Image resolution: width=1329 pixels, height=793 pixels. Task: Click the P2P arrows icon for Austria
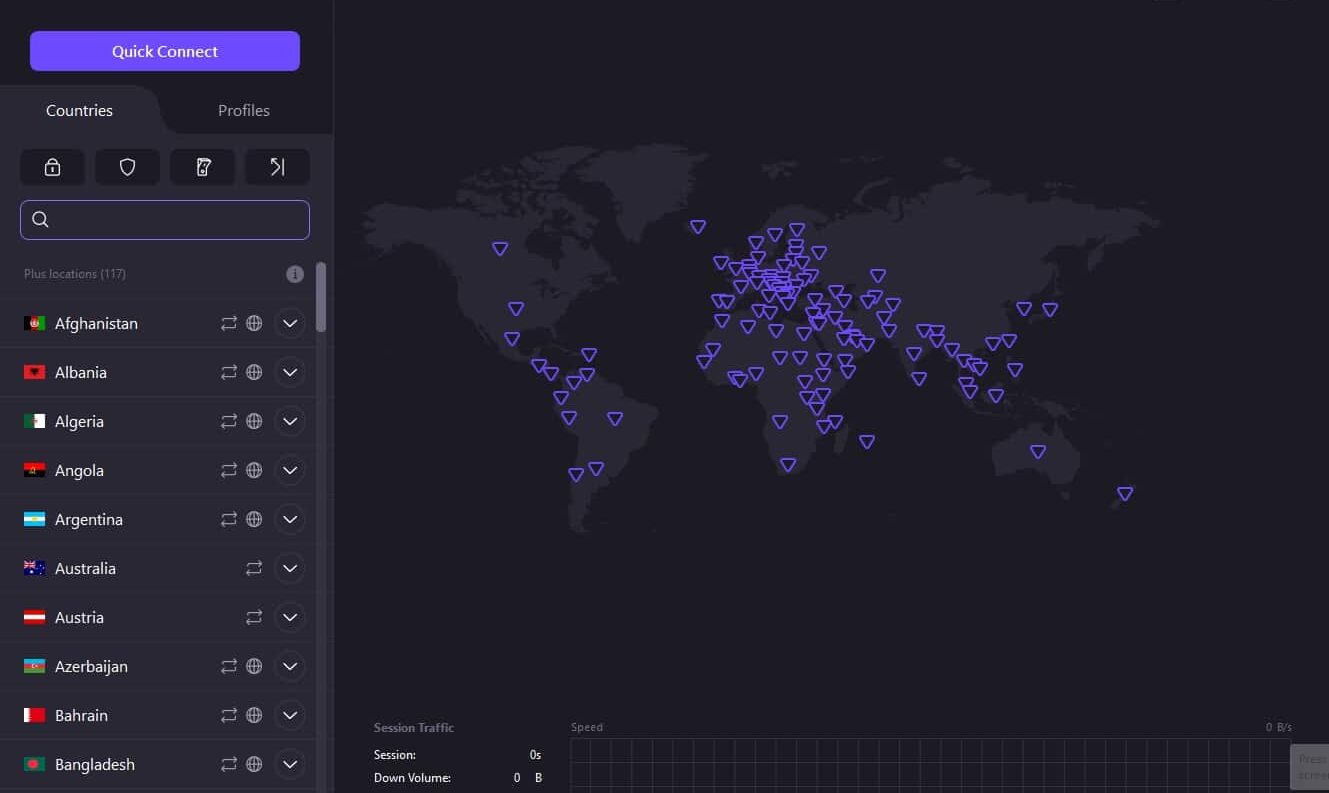(x=254, y=617)
